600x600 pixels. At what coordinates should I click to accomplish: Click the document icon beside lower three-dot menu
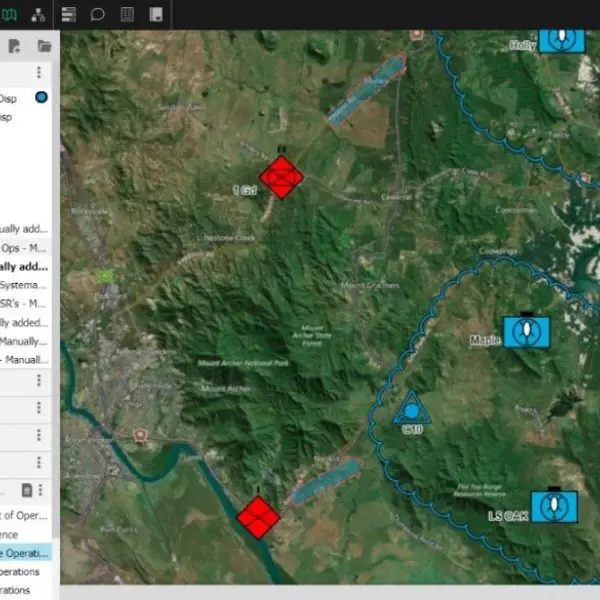(x=28, y=490)
